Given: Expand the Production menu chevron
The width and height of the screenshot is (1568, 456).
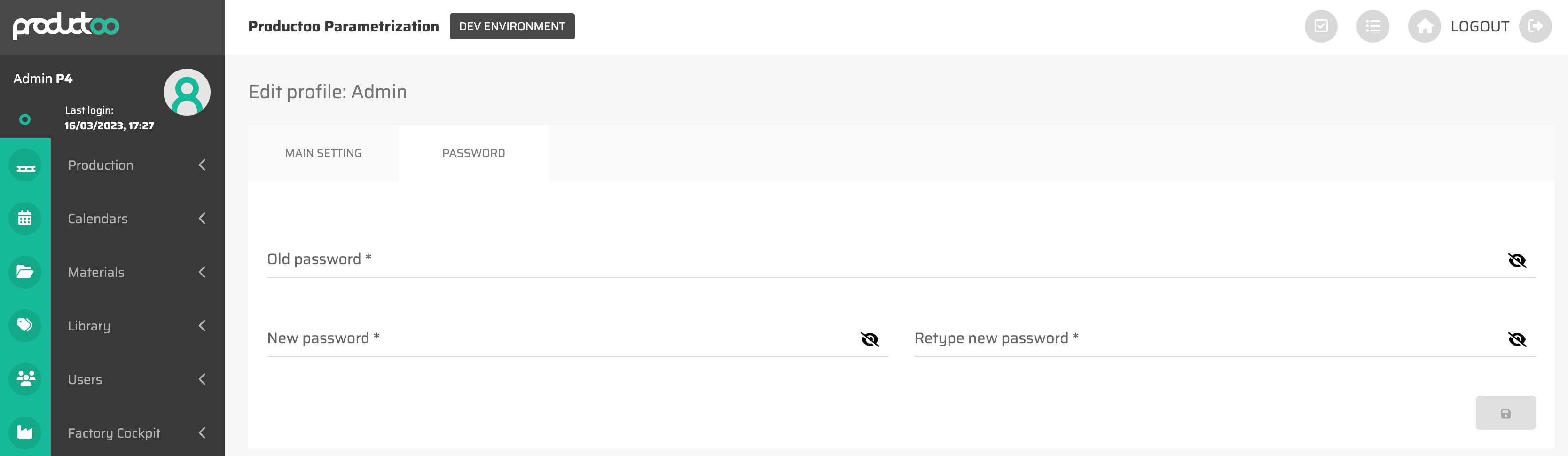Looking at the screenshot, I should click(x=202, y=165).
